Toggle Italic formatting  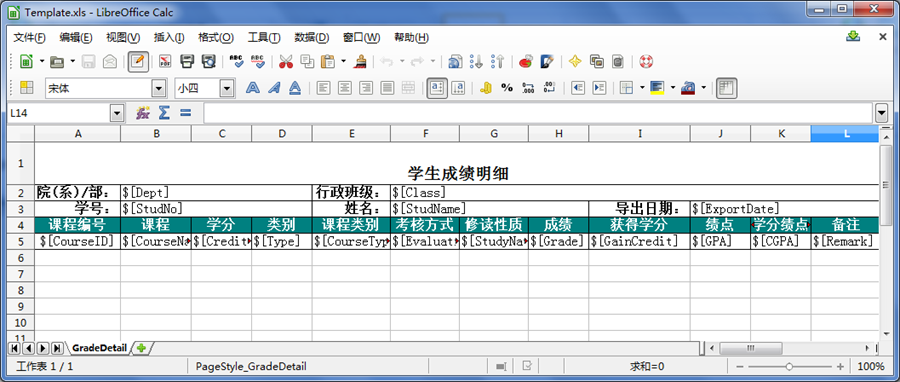tap(274, 88)
